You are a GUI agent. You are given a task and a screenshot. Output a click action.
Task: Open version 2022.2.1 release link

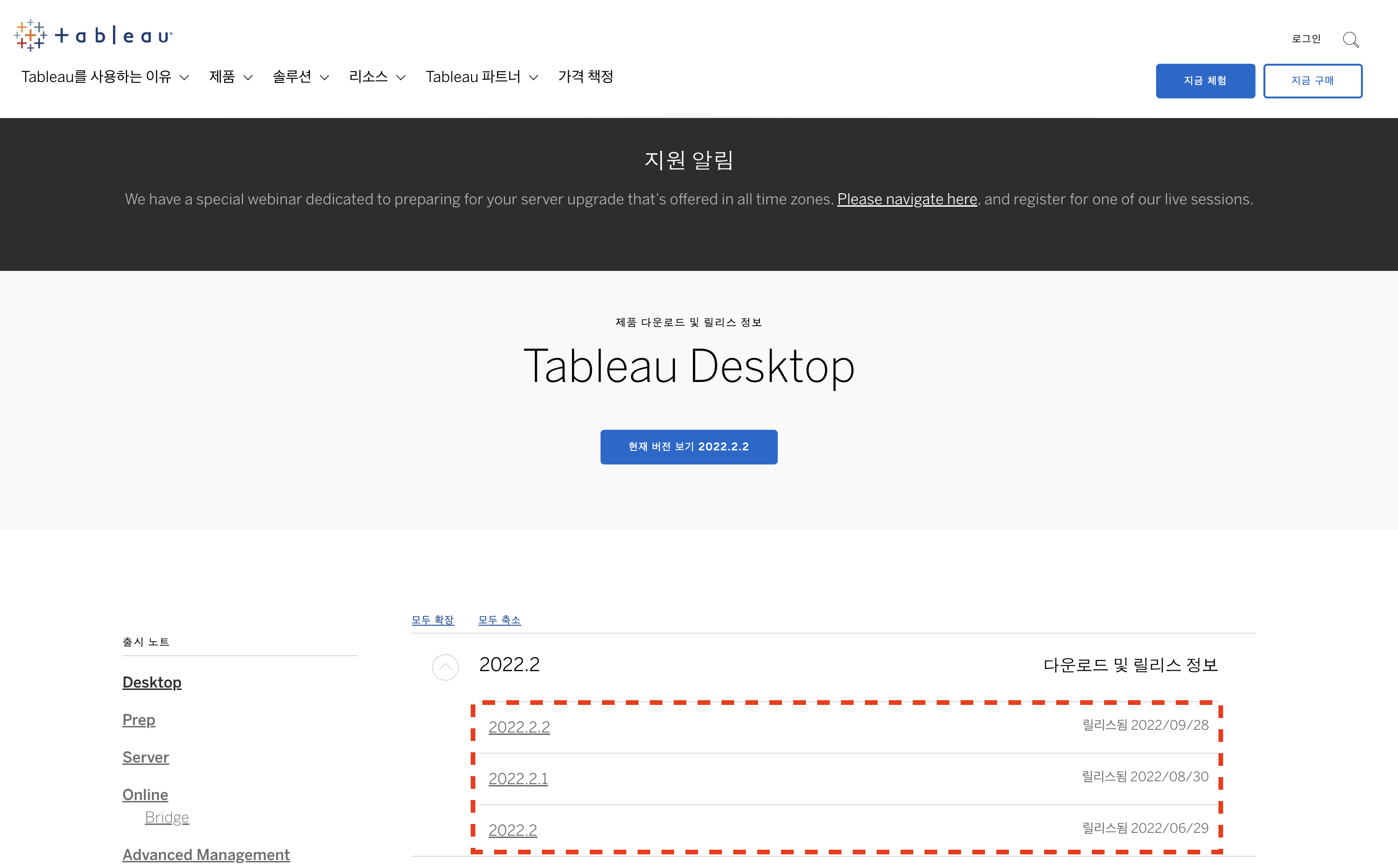click(518, 778)
